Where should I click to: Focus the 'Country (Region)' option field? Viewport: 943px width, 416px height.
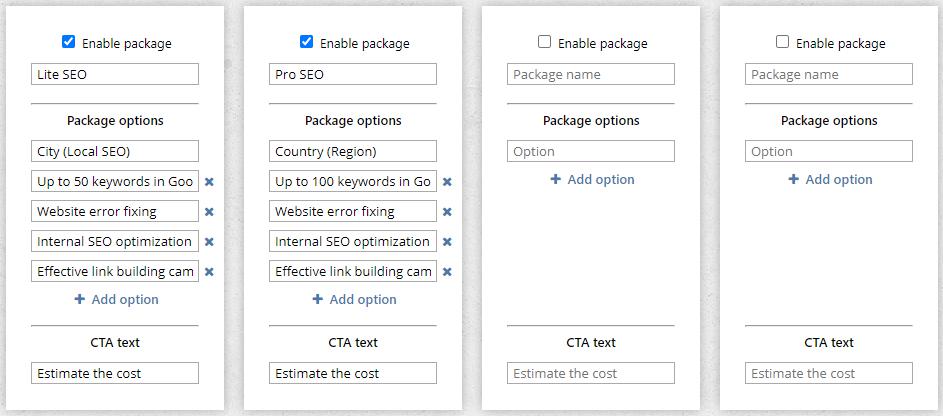[x=352, y=151]
